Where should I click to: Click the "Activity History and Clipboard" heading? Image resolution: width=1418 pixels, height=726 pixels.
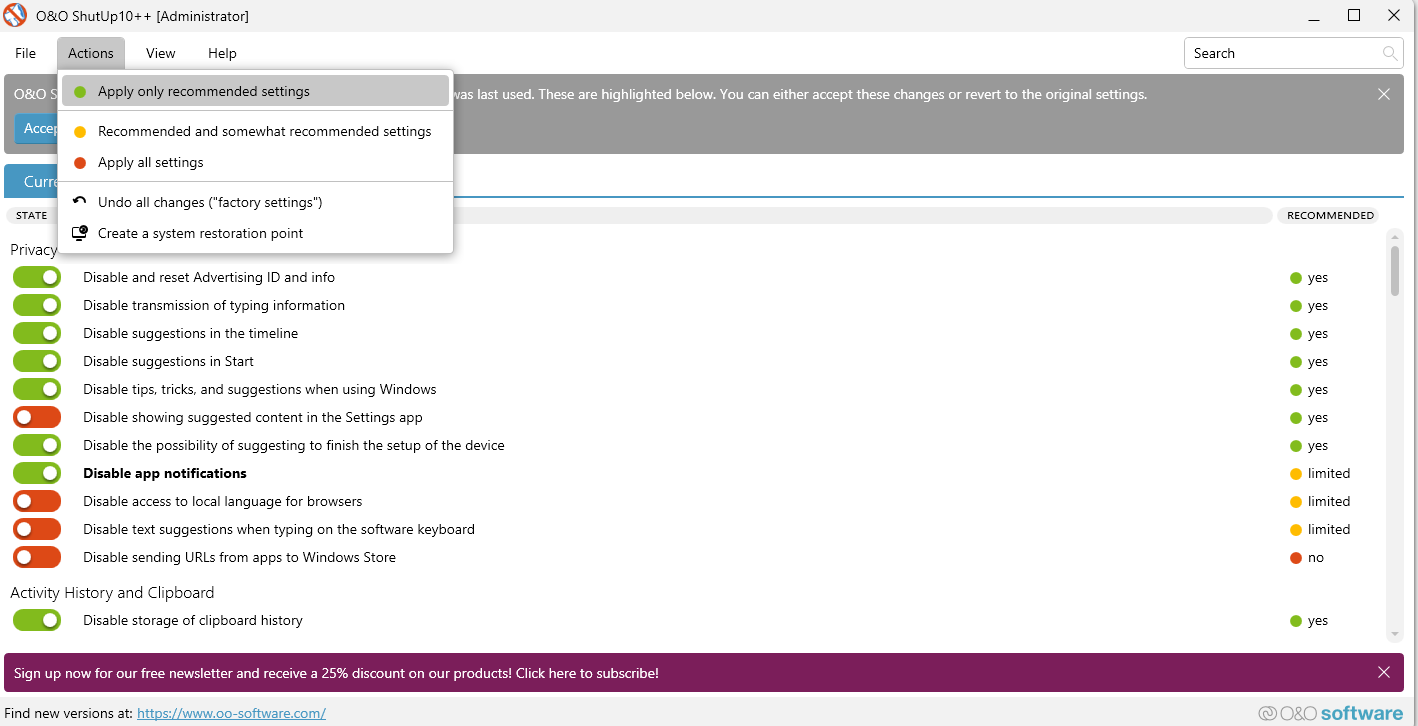(x=112, y=592)
